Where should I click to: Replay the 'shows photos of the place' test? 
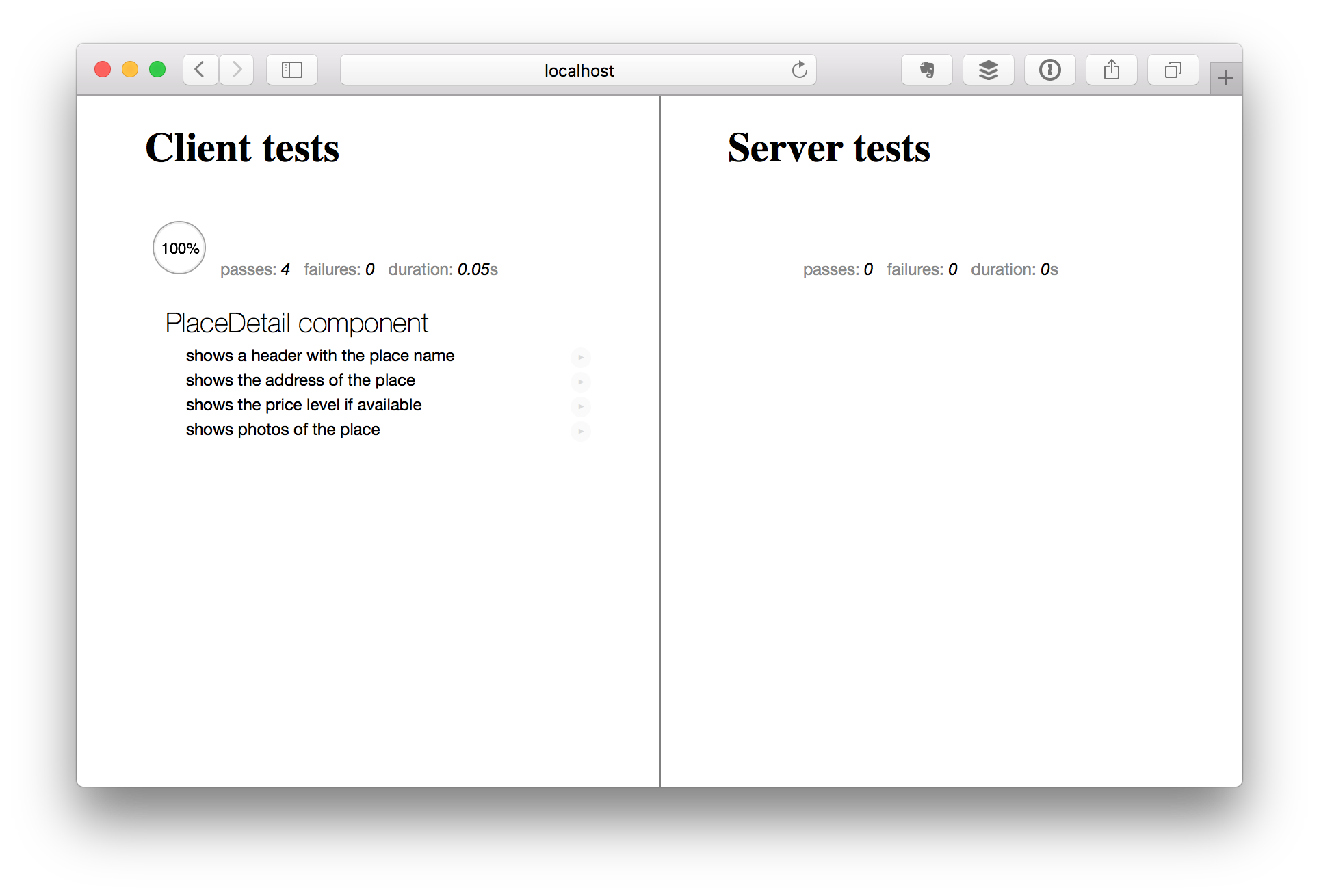point(580,431)
